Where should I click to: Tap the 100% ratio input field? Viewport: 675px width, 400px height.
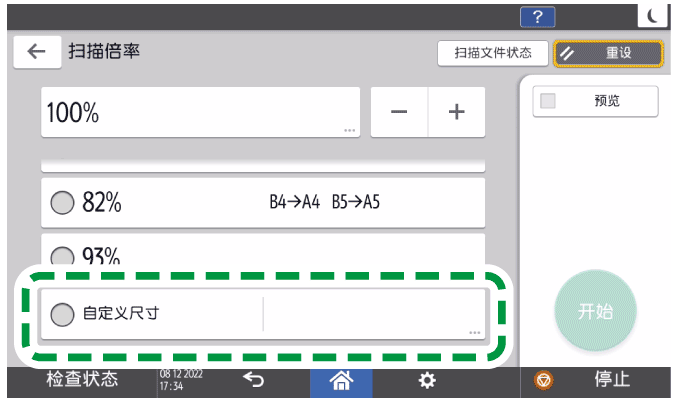point(200,112)
